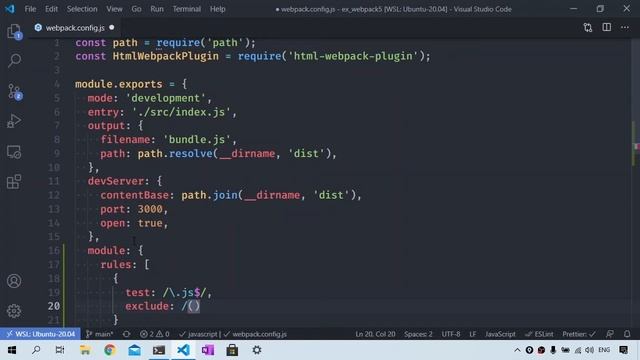Click the 'development' mode value
This screenshot has width=640, height=360.
point(166,98)
